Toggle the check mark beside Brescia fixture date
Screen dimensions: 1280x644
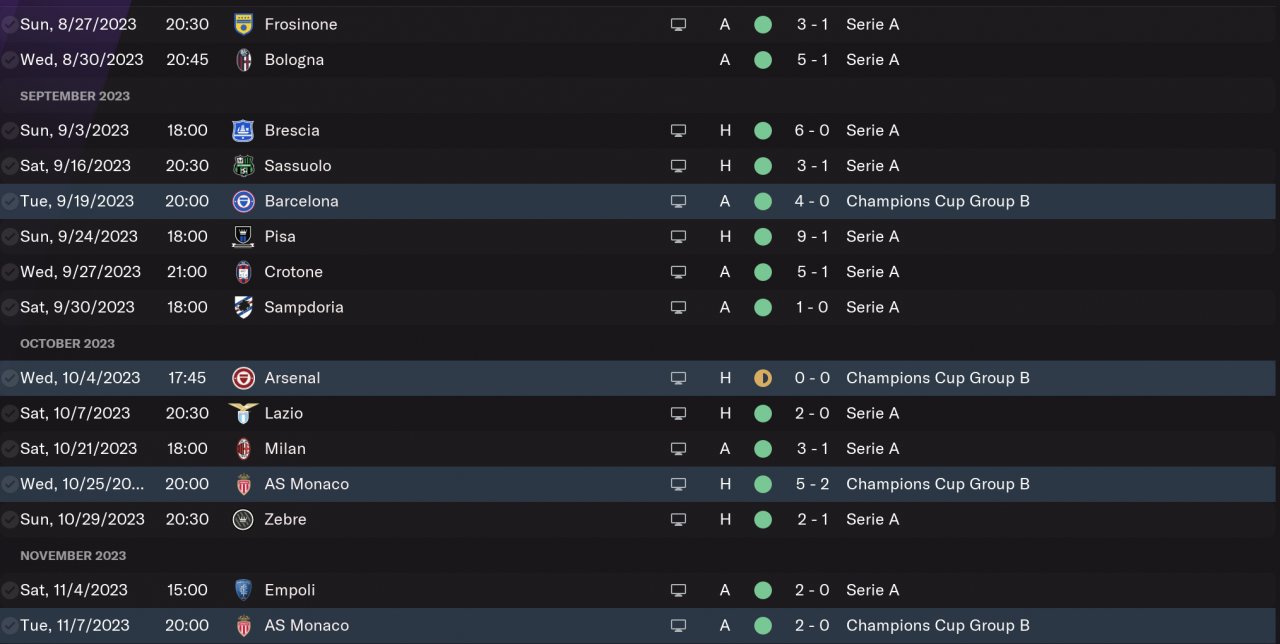coord(9,131)
